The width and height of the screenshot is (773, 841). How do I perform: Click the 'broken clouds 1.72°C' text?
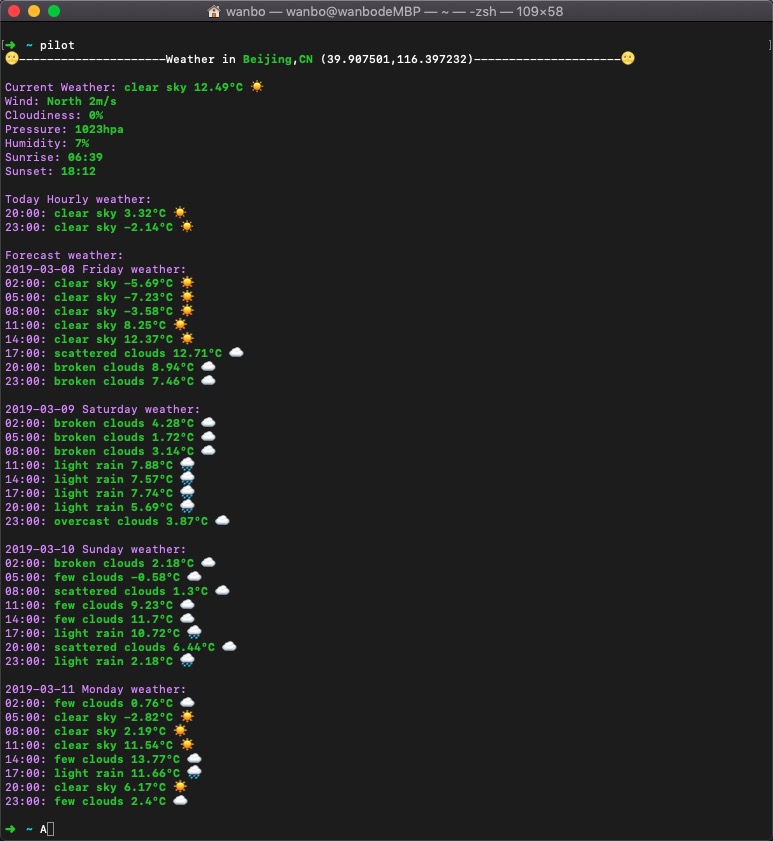(x=124, y=437)
